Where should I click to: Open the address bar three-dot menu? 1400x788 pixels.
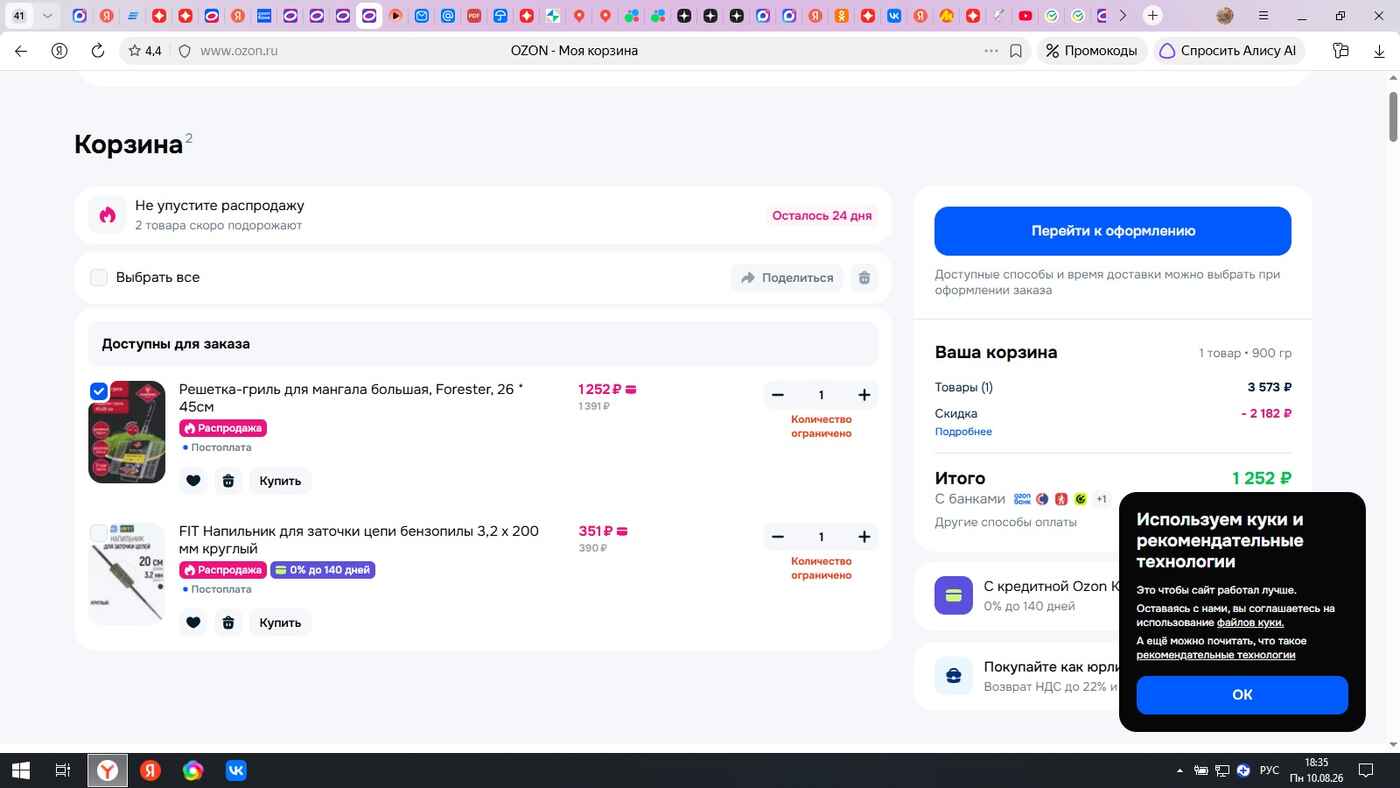pos(991,51)
